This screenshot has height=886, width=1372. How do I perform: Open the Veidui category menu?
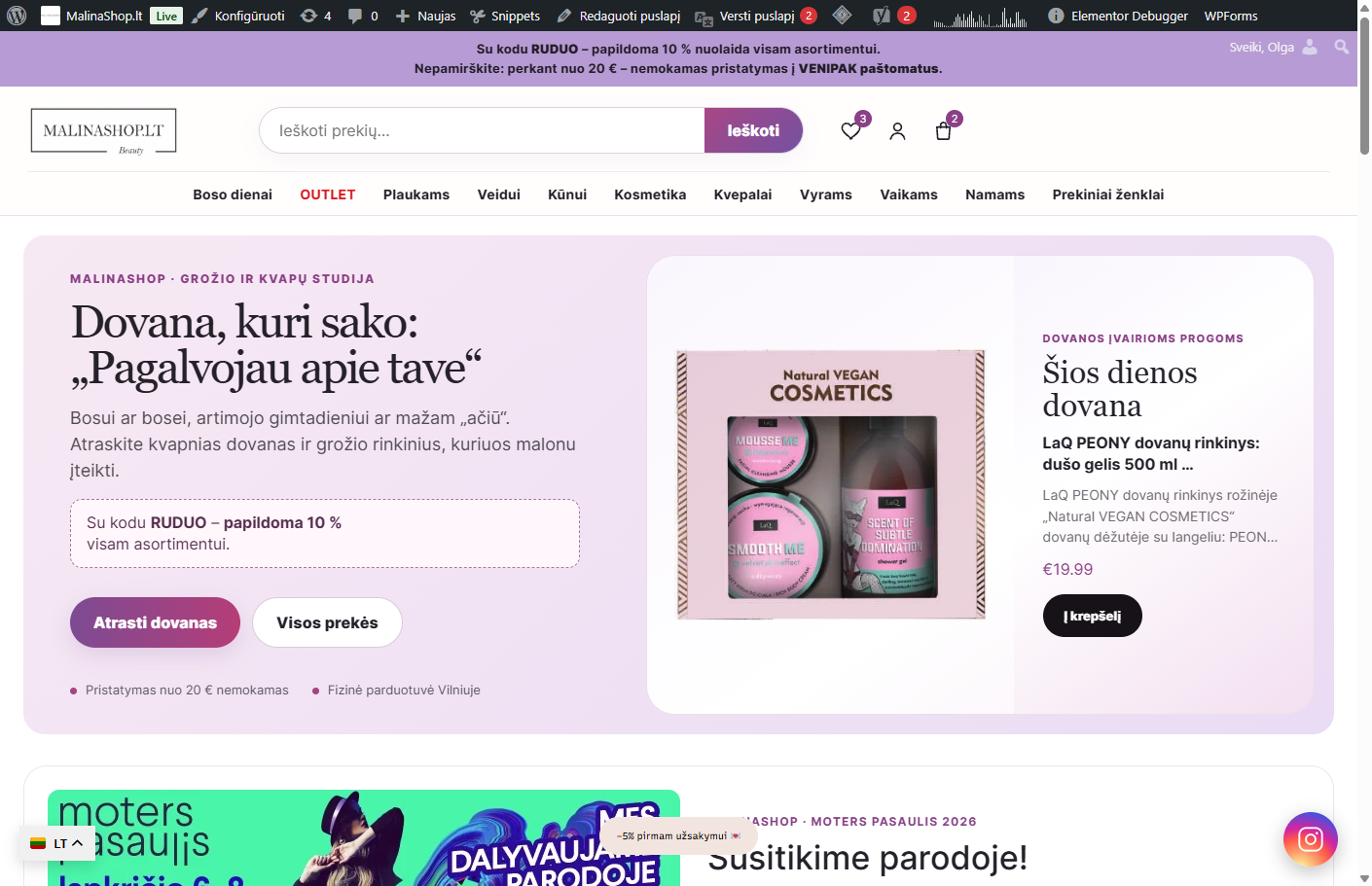pyautogui.click(x=499, y=195)
